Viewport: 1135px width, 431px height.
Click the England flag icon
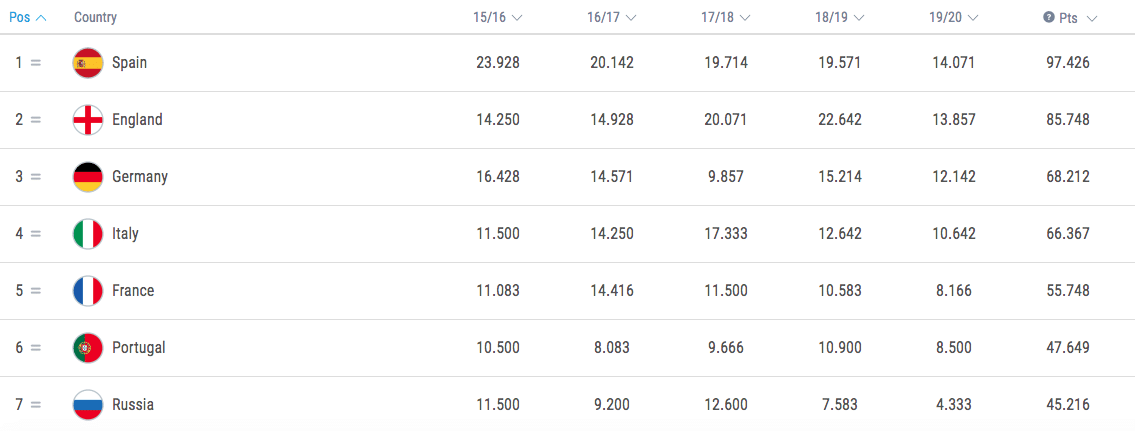click(x=88, y=120)
